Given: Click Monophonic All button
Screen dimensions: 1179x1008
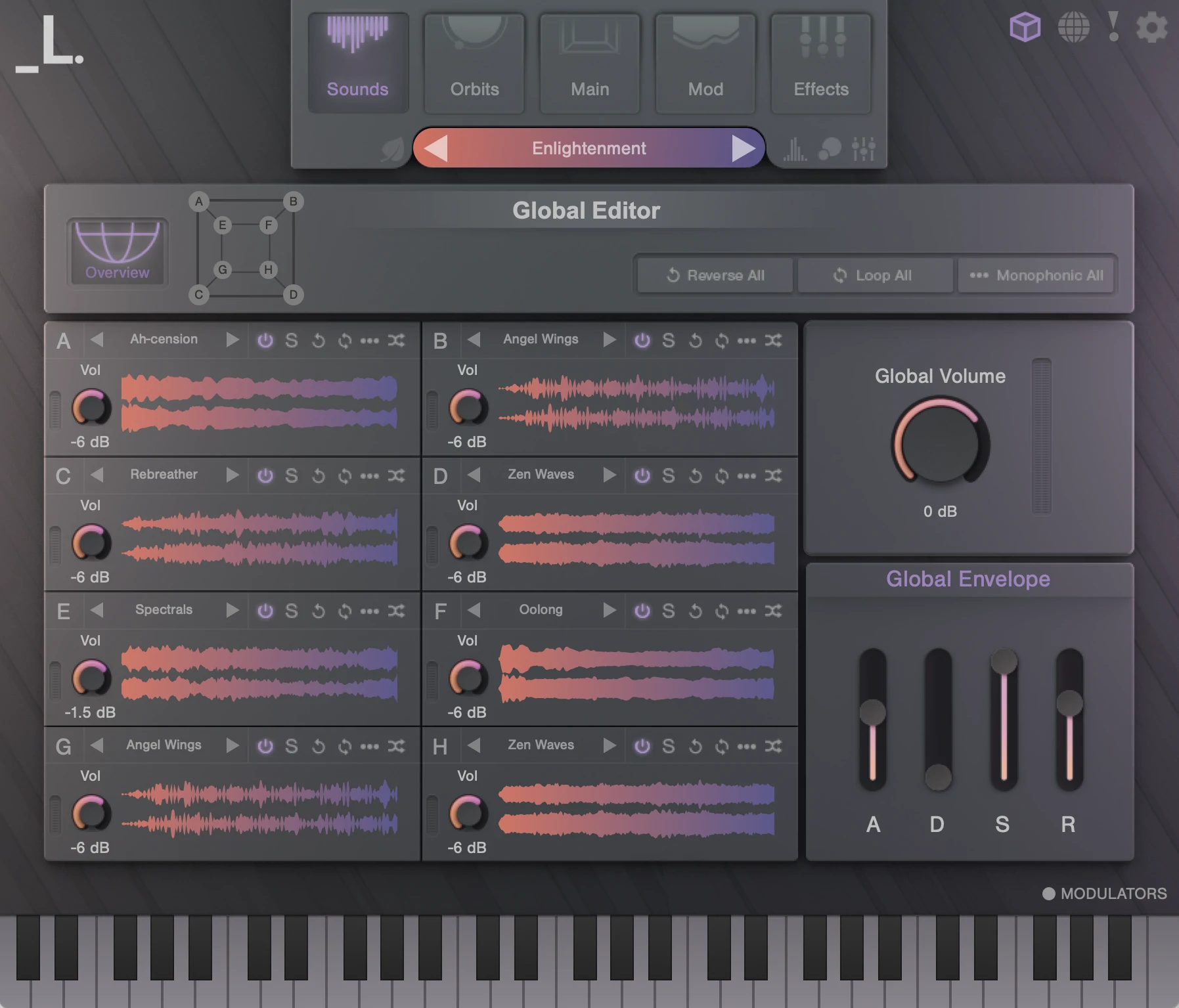Looking at the screenshot, I should click(1036, 275).
